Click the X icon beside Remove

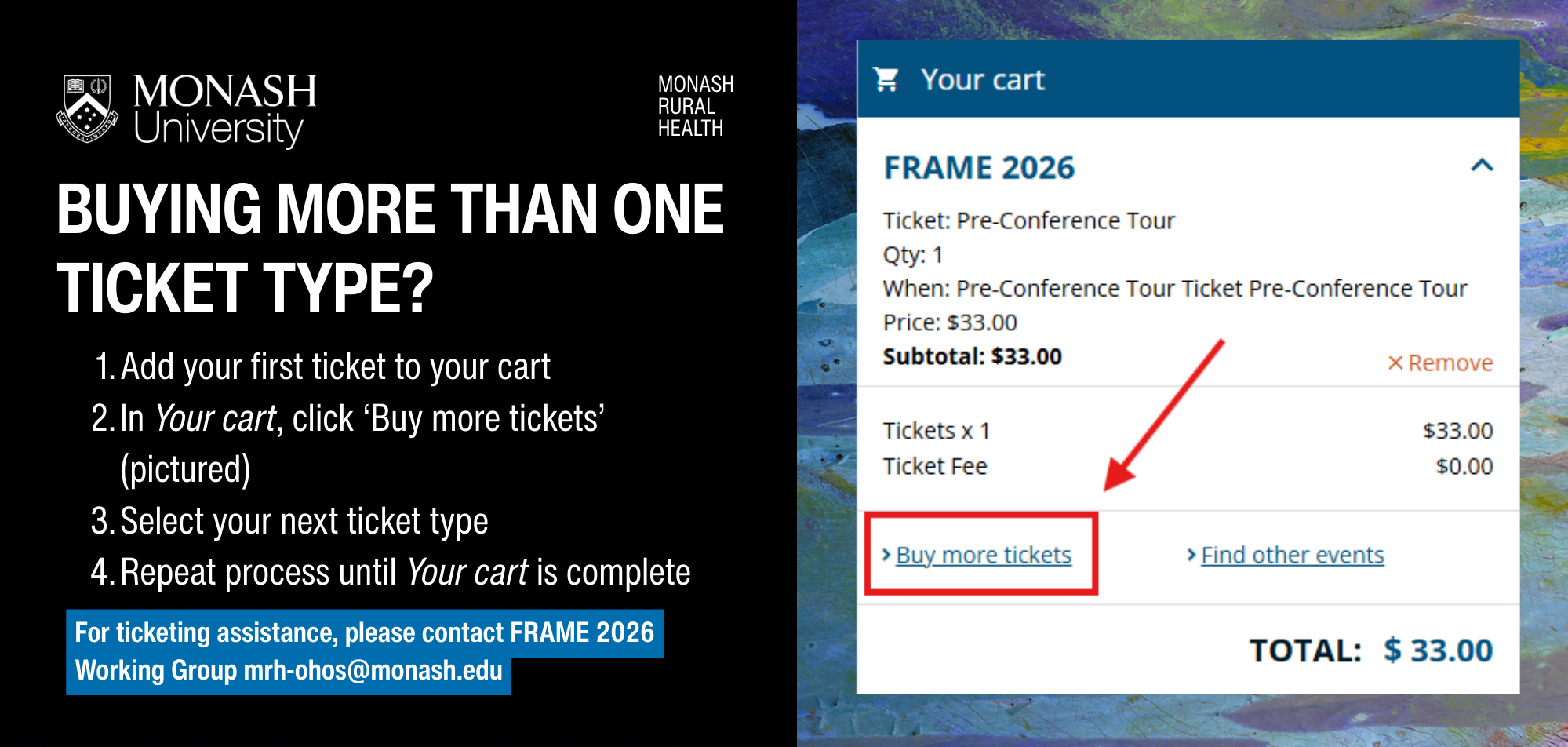point(1395,363)
